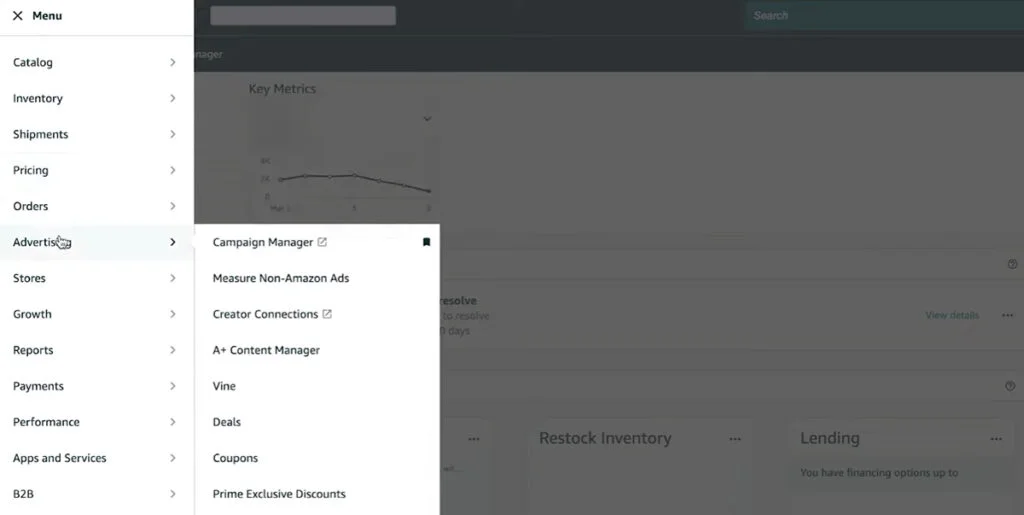Choose Coupons from the Advertising submenu
This screenshot has height=515, width=1024.
point(235,458)
